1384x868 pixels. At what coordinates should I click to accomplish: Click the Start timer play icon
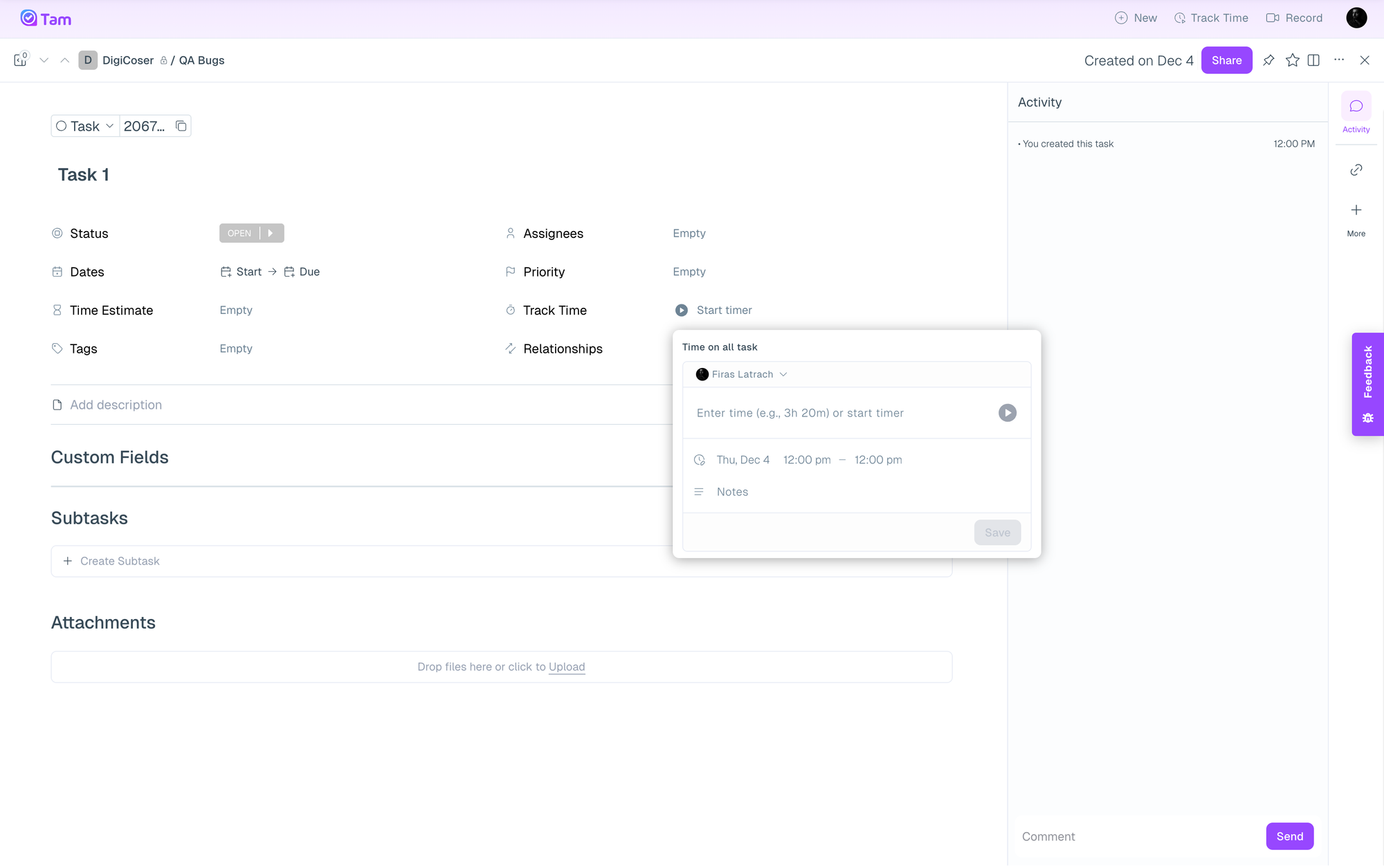[x=681, y=311]
